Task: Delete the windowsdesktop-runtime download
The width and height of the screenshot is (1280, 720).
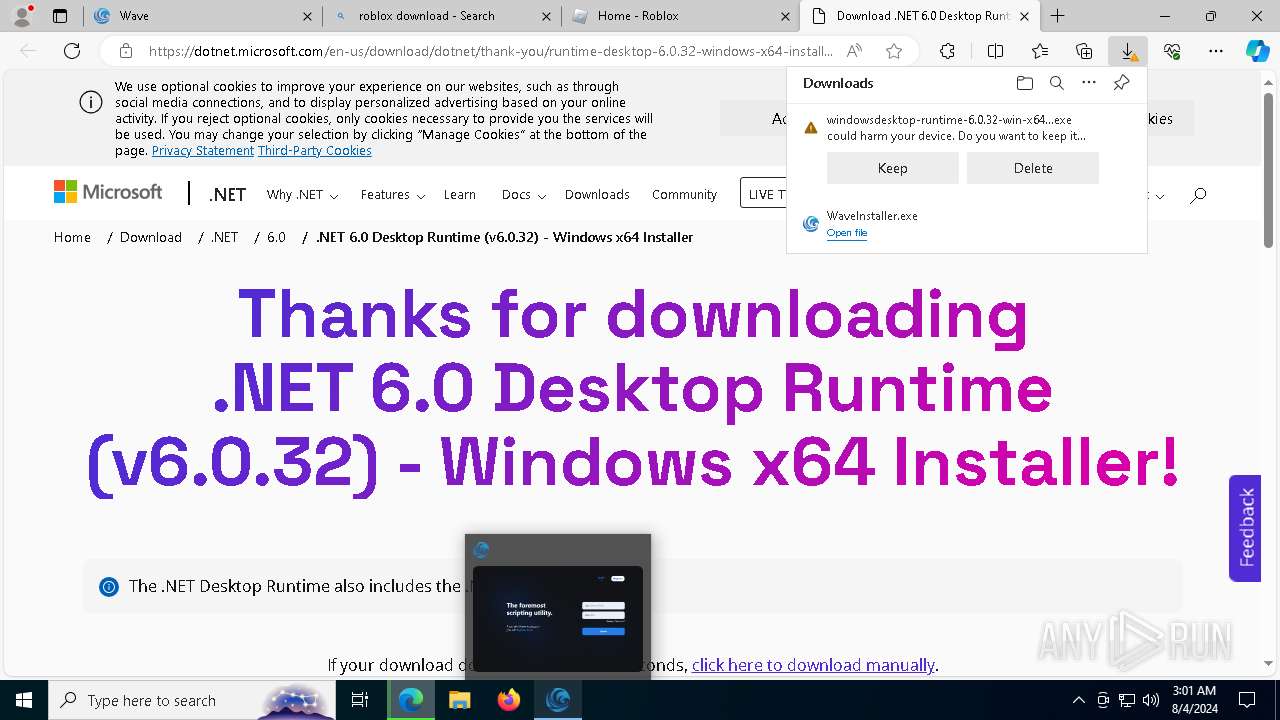Action: [x=1033, y=168]
